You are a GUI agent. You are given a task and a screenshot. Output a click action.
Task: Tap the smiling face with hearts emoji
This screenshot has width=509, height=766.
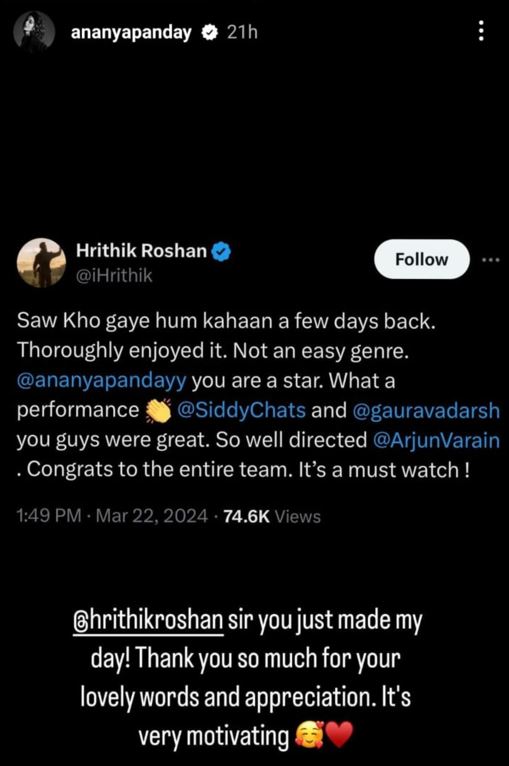pos(309,735)
